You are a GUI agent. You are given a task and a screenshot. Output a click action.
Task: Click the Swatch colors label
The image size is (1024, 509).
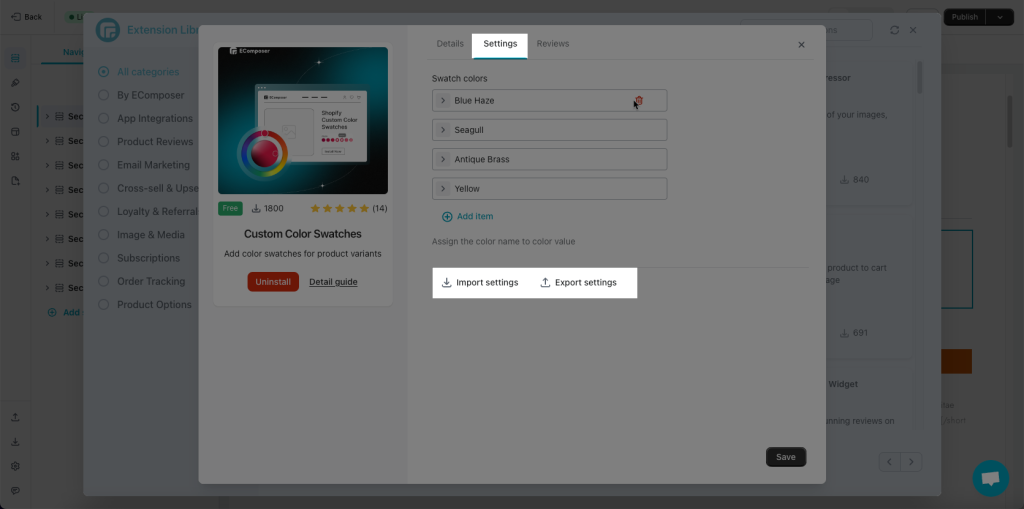[459, 78]
